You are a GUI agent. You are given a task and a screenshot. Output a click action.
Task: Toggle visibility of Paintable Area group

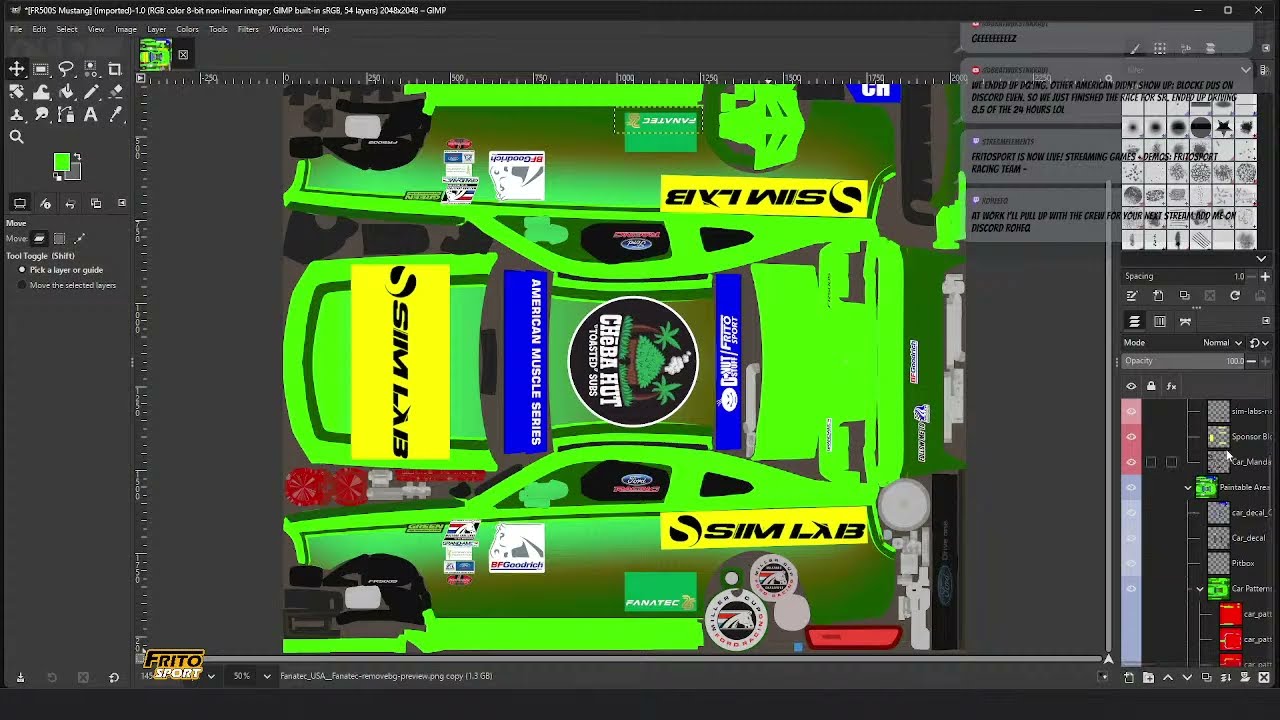pos(1131,488)
